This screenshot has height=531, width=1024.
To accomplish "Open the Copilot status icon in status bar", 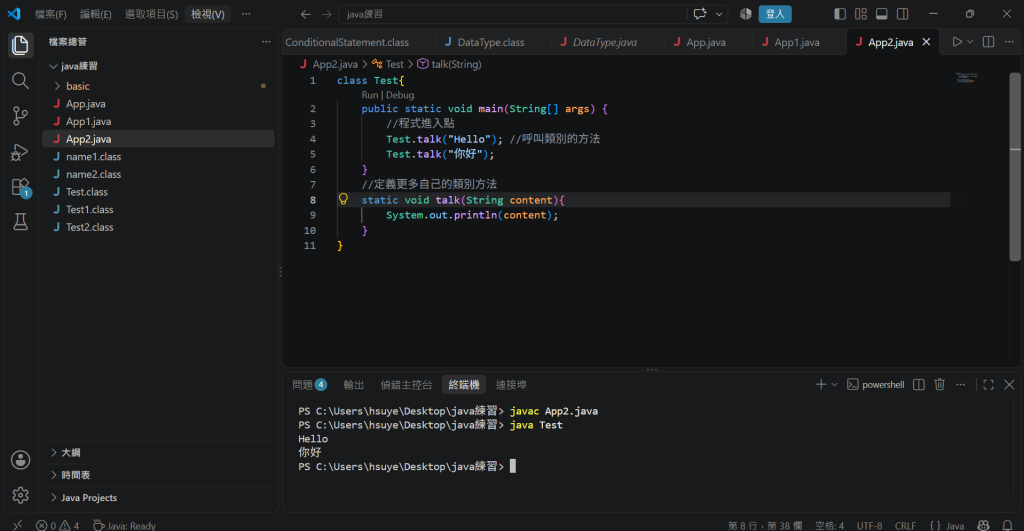I will click(984, 525).
